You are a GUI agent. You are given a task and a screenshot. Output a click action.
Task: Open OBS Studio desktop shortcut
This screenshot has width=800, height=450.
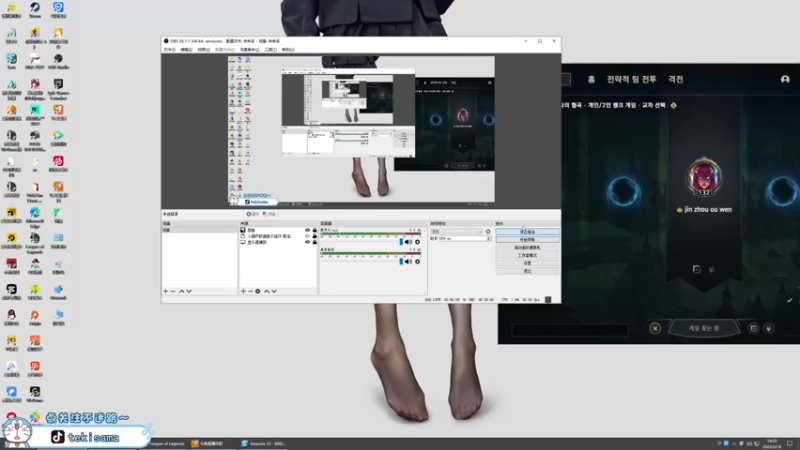[58, 62]
